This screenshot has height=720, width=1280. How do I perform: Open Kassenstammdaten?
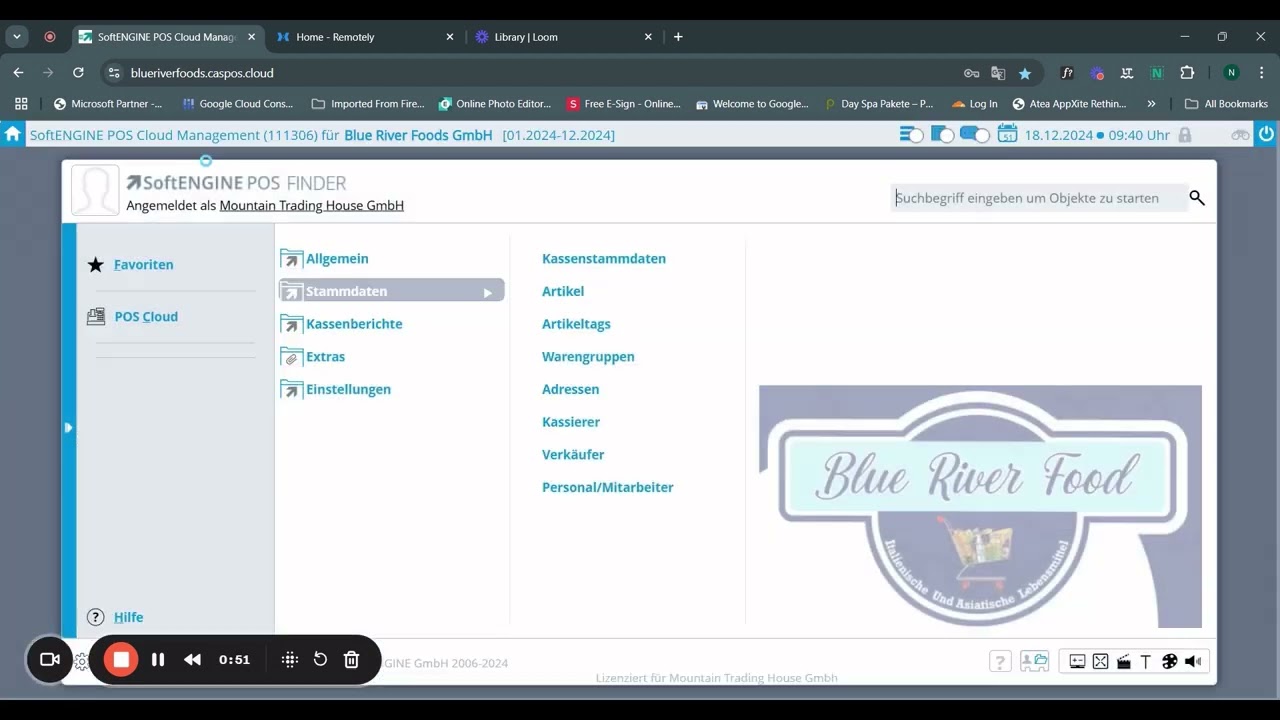pyautogui.click(x=604, y=258)
